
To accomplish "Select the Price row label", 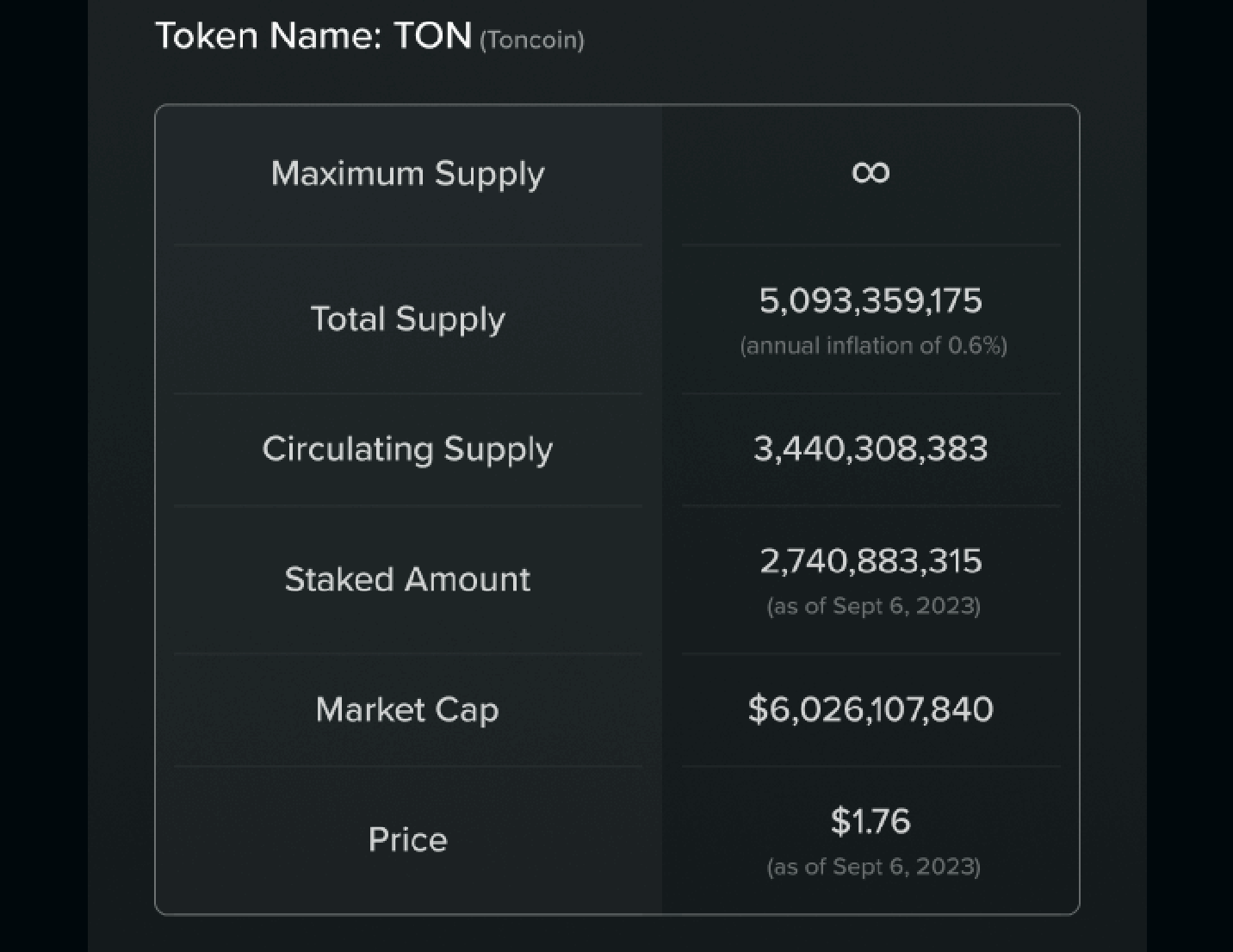I will pyautogui.click(x=407, y=840).
